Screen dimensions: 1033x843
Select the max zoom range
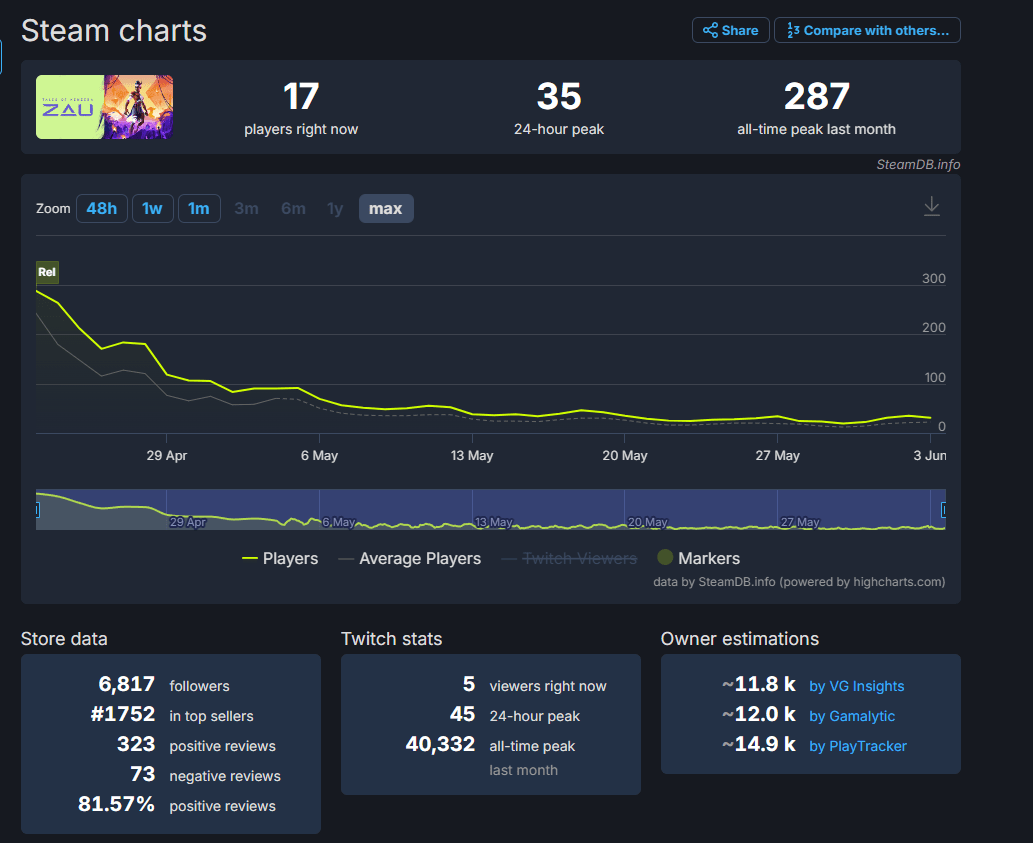click(x=385, y=208)
